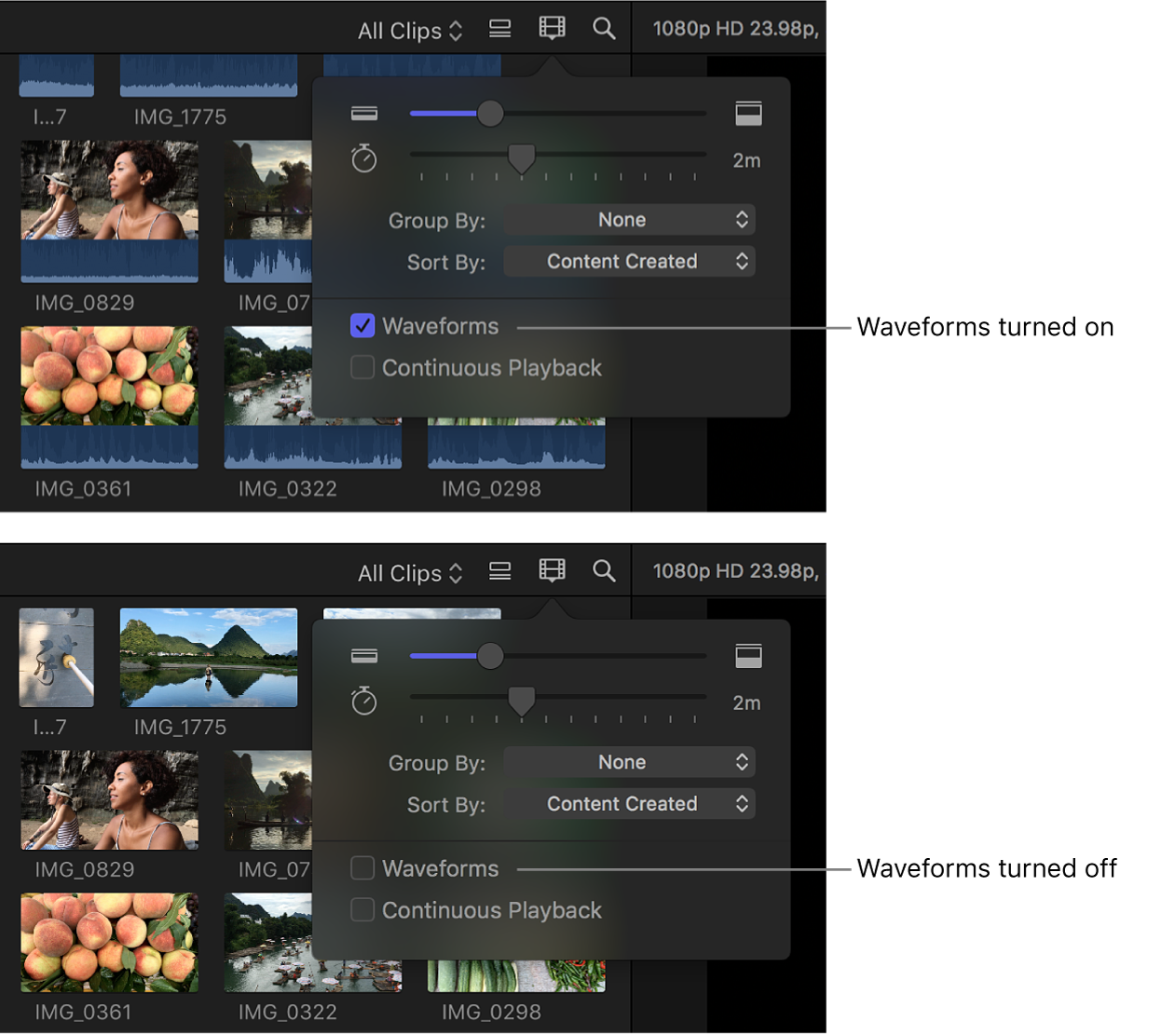Select the IMG_1775 clip thumbnail
The image size is (1175, 1036).
208,658
